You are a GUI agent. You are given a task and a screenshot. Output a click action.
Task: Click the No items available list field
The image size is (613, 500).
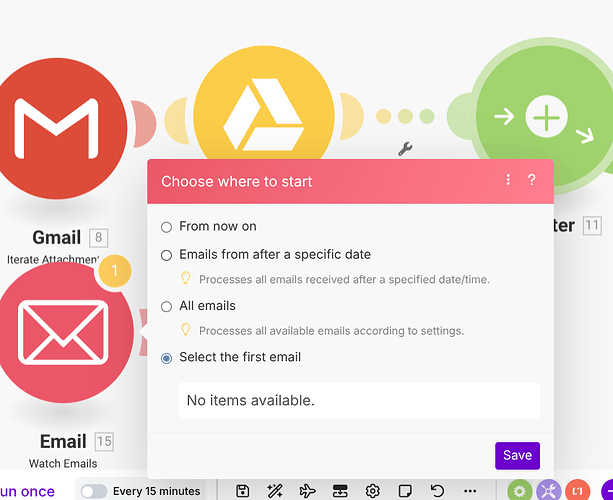click(359, 400)
